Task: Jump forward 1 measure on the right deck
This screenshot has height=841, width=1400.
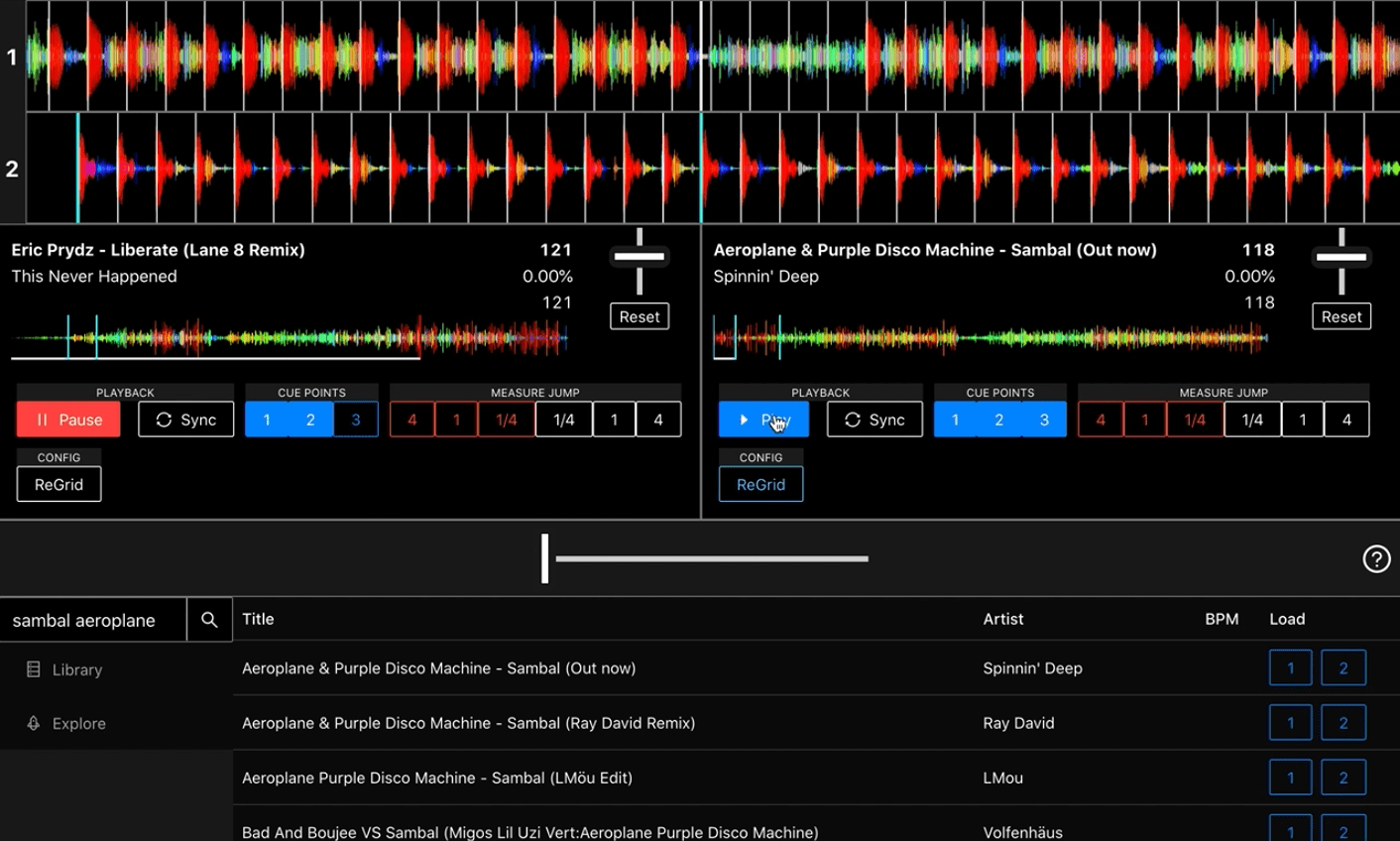Action: tap(1302, 419)
